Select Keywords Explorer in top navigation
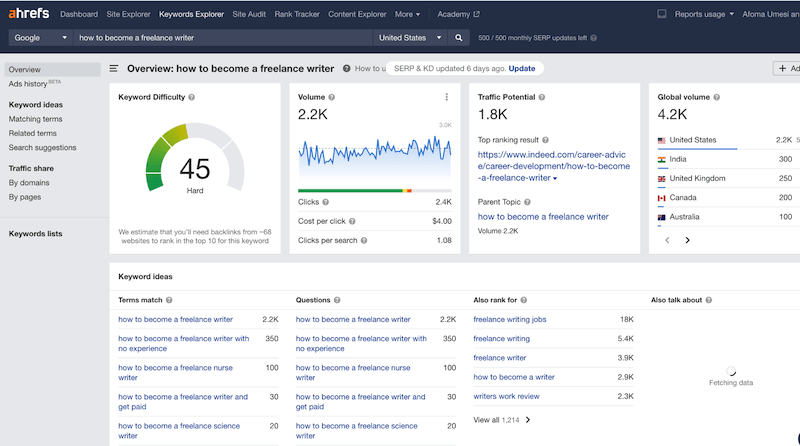 191,14
